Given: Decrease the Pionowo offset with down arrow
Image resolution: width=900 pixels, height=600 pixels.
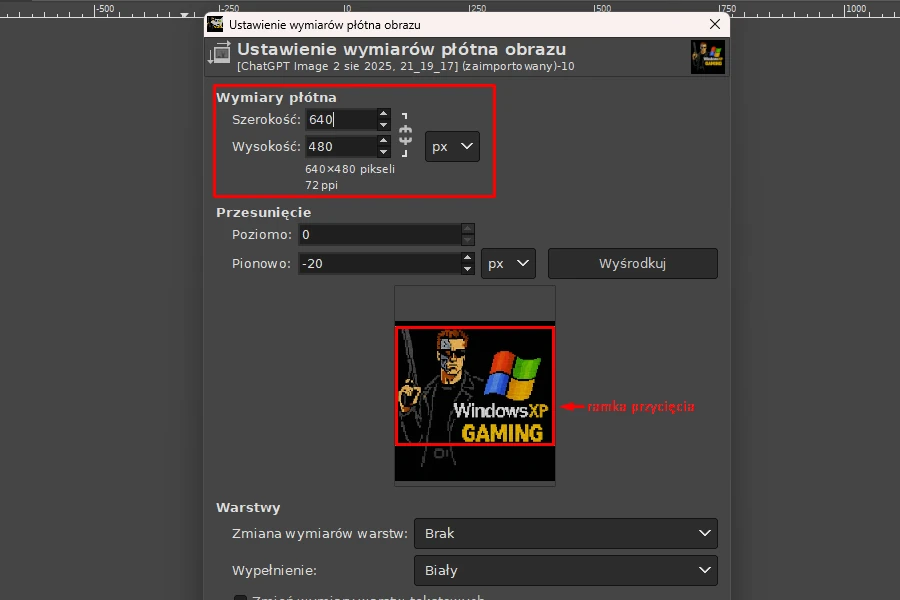Looking at the screenshot, I should pos(468,269).
